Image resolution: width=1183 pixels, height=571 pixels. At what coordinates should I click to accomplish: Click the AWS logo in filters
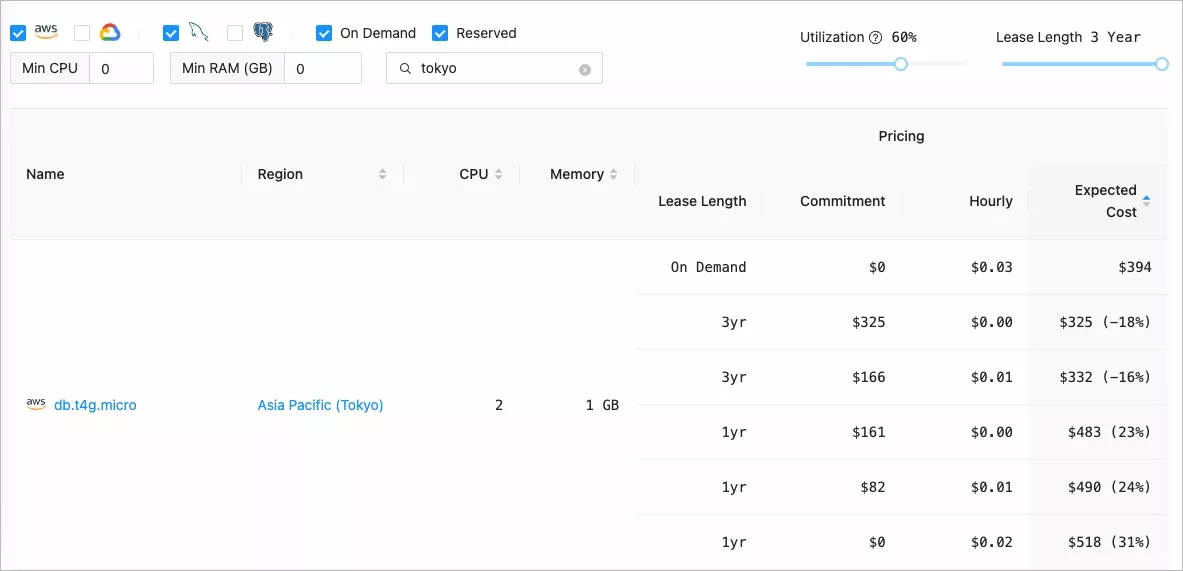pos(46,32)
